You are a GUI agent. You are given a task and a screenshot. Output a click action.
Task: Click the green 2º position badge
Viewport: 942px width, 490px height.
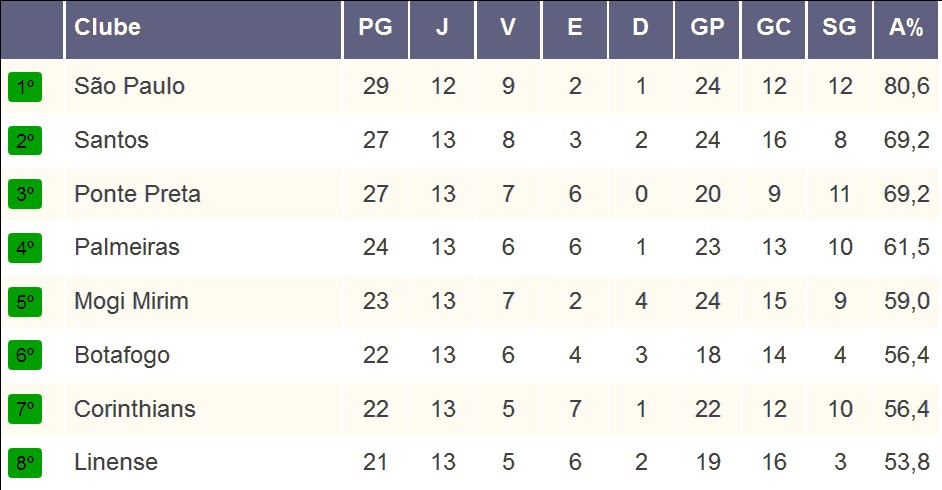click(x=25, y=141)
